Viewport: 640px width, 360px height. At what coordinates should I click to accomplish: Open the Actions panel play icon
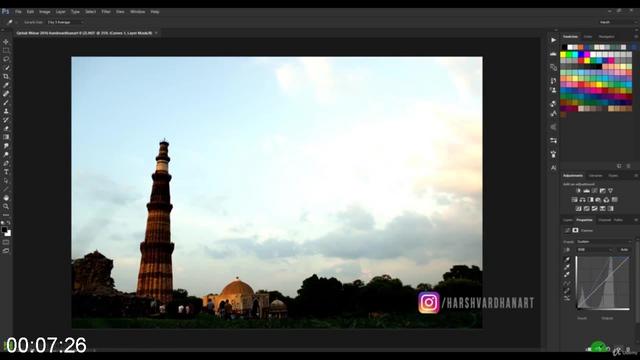coord(553,40)
